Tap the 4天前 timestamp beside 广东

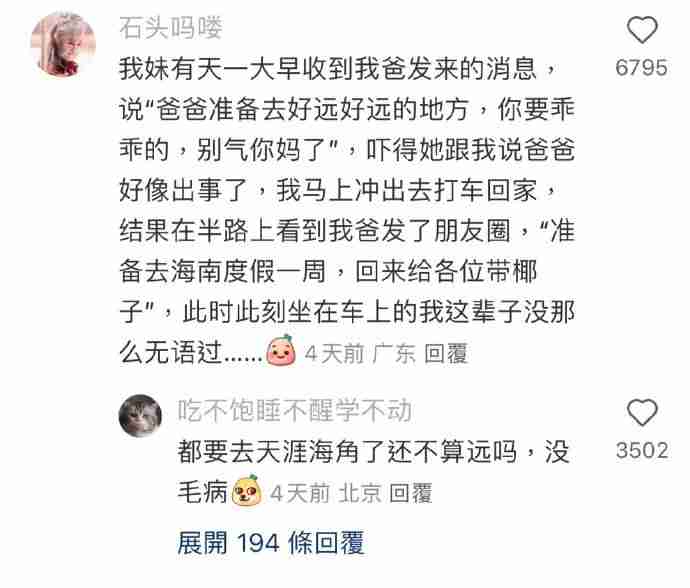click(x=334, y=353)
